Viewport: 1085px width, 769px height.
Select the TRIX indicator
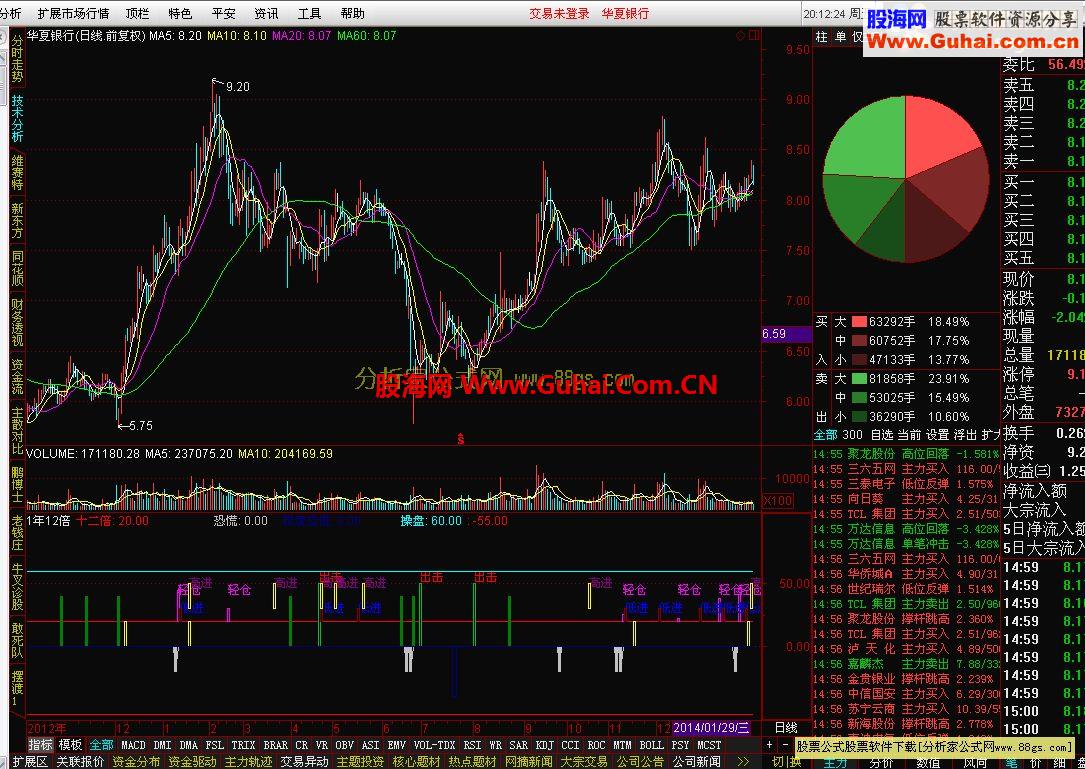(243, 745)
